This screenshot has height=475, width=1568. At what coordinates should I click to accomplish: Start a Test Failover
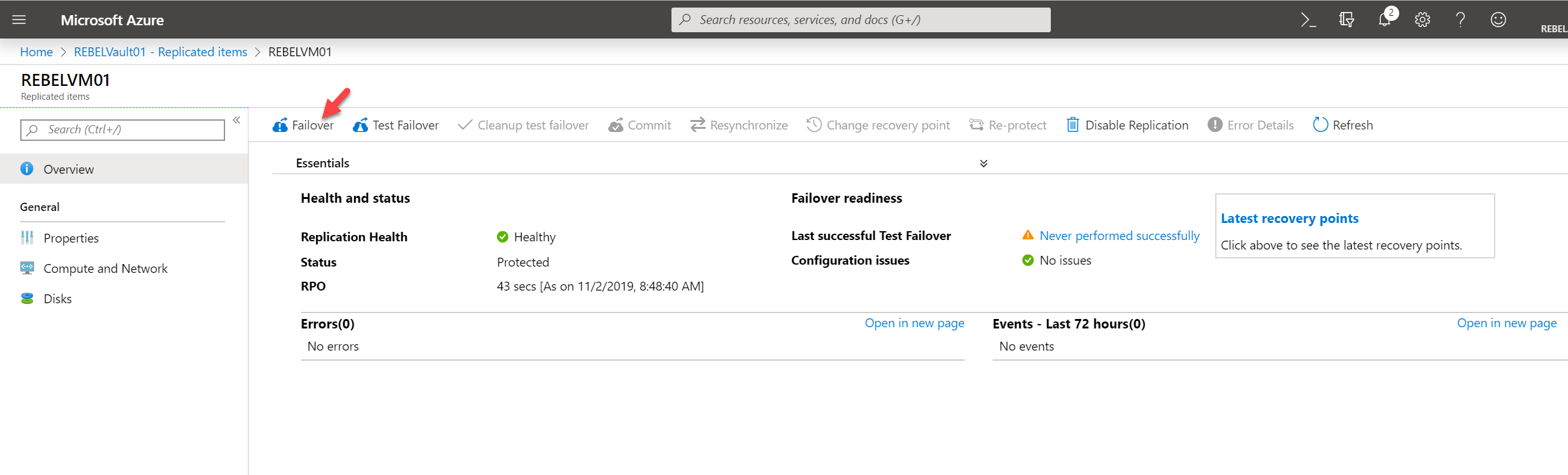click(x=396, y=125)
